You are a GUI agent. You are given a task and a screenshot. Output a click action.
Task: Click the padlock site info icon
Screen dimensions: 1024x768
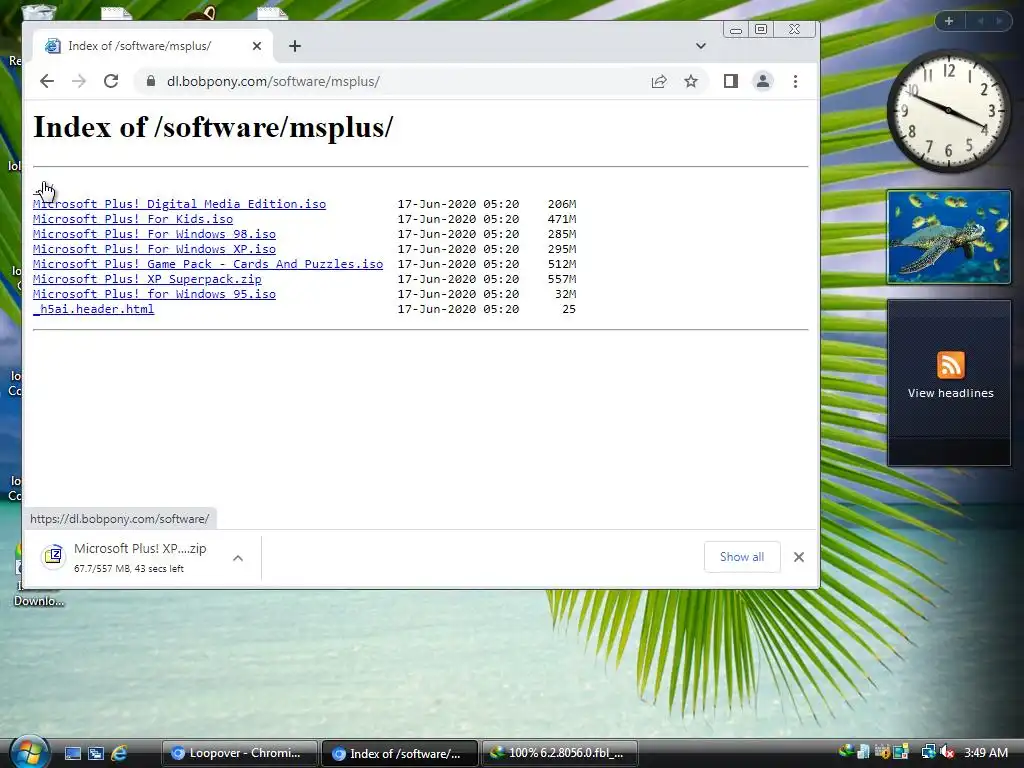151,81
